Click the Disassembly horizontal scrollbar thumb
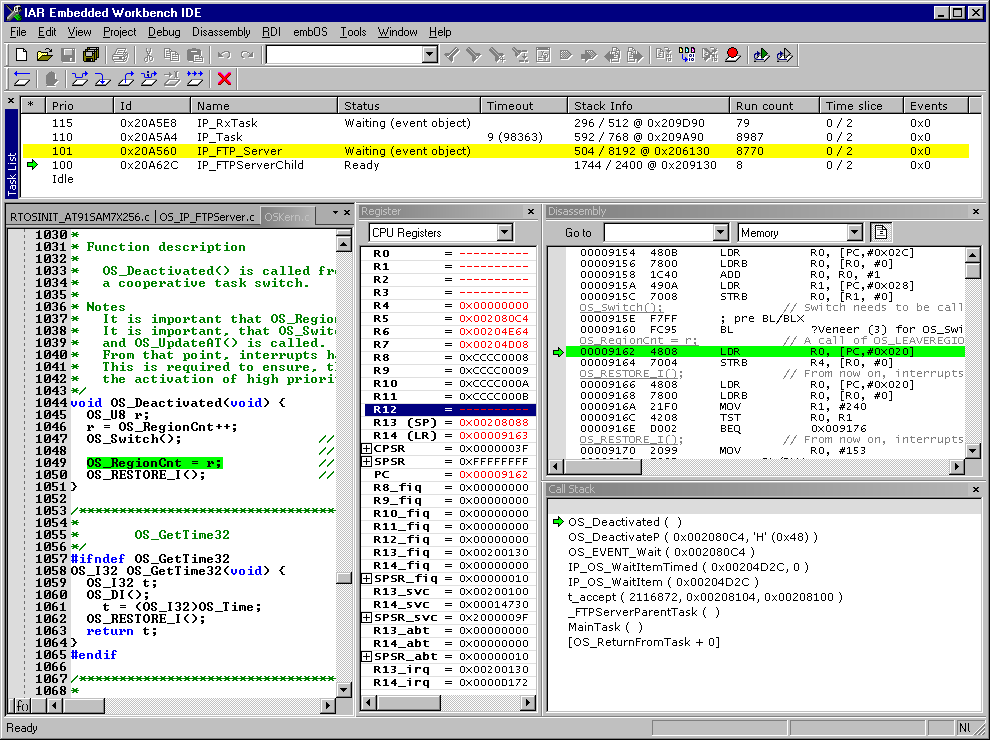This screenshot has height=740, width=990. click(x=603, y=467)
